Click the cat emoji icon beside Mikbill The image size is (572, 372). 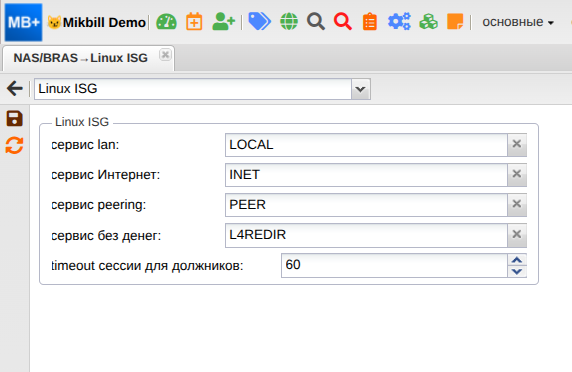tap(54, 23)
